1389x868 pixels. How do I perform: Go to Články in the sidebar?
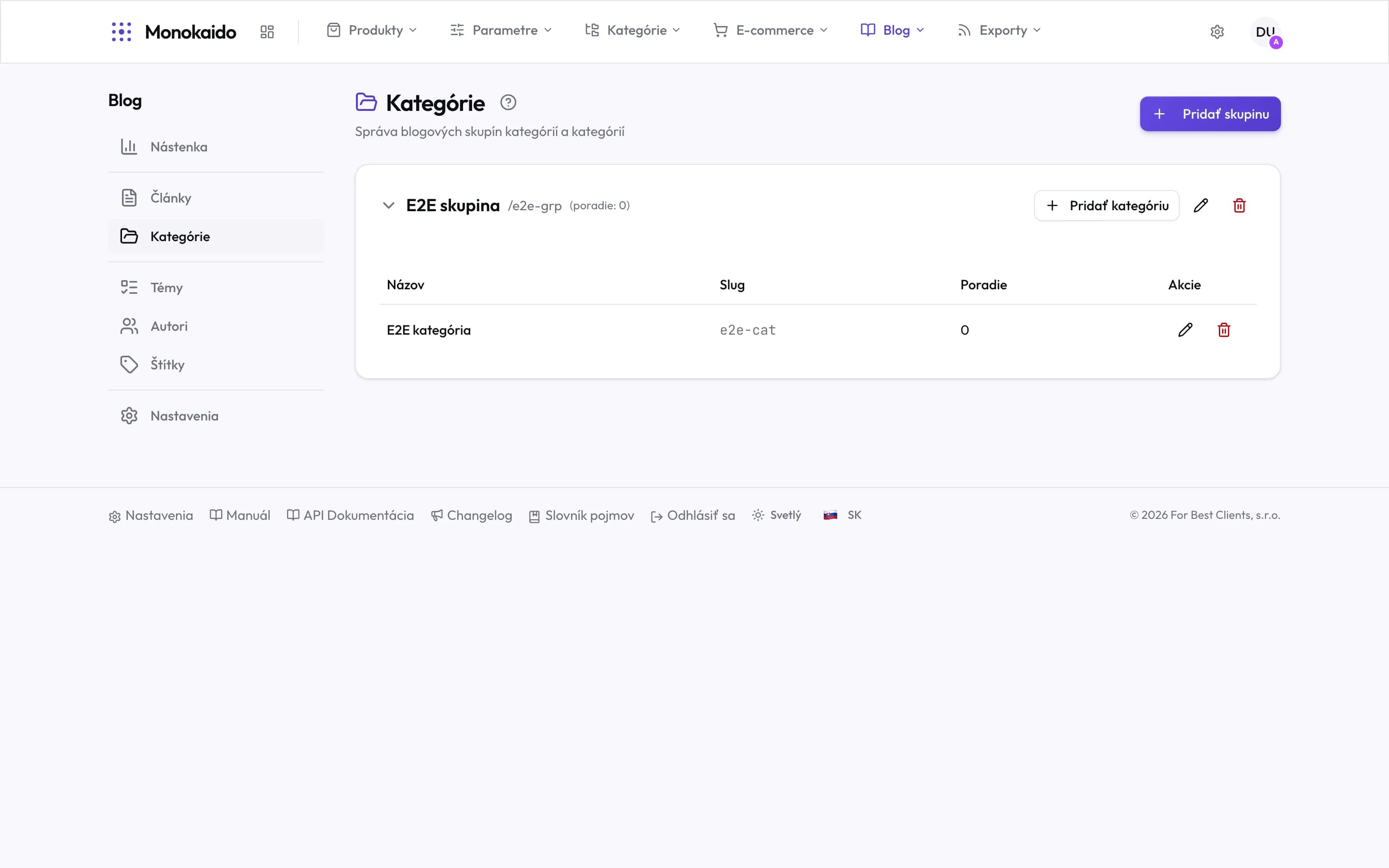pos(216,198)
